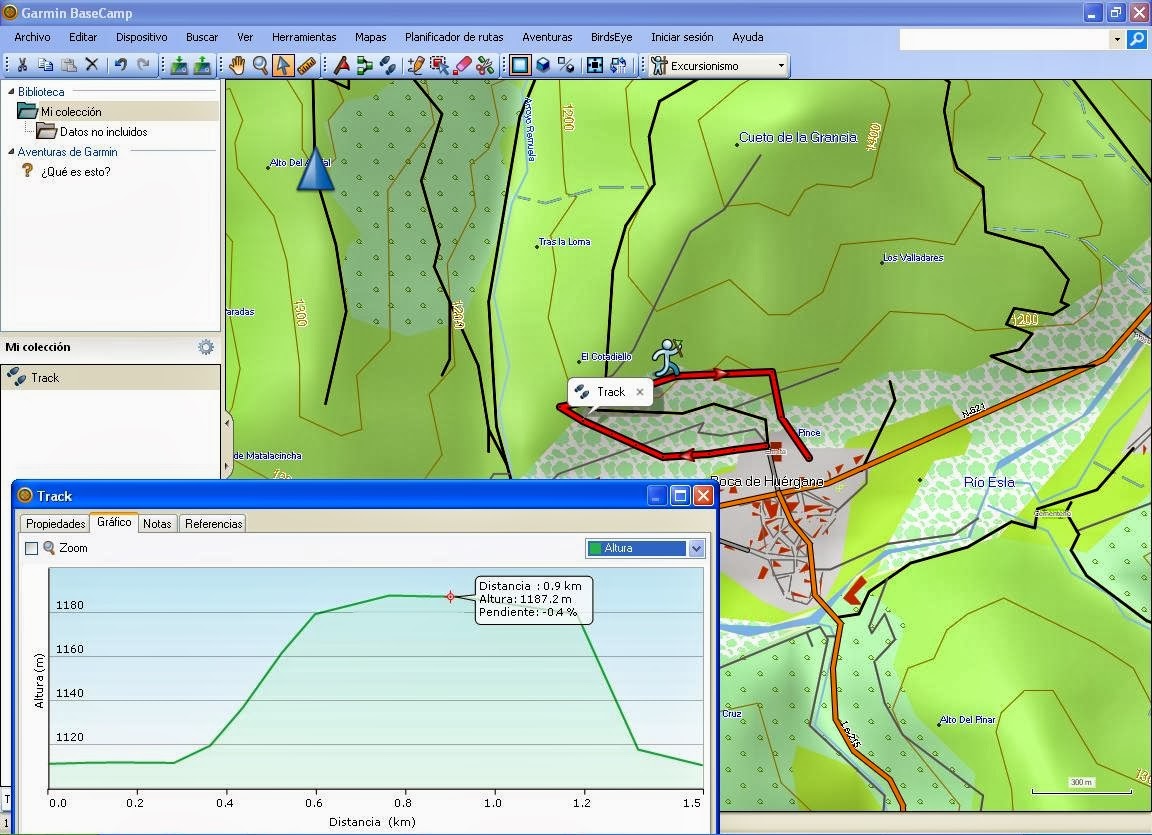Image resolution: width=1152 pixels, height=835 pixels.
Task: Activate the Zoom magnifier tool
Action: [261, 64]
